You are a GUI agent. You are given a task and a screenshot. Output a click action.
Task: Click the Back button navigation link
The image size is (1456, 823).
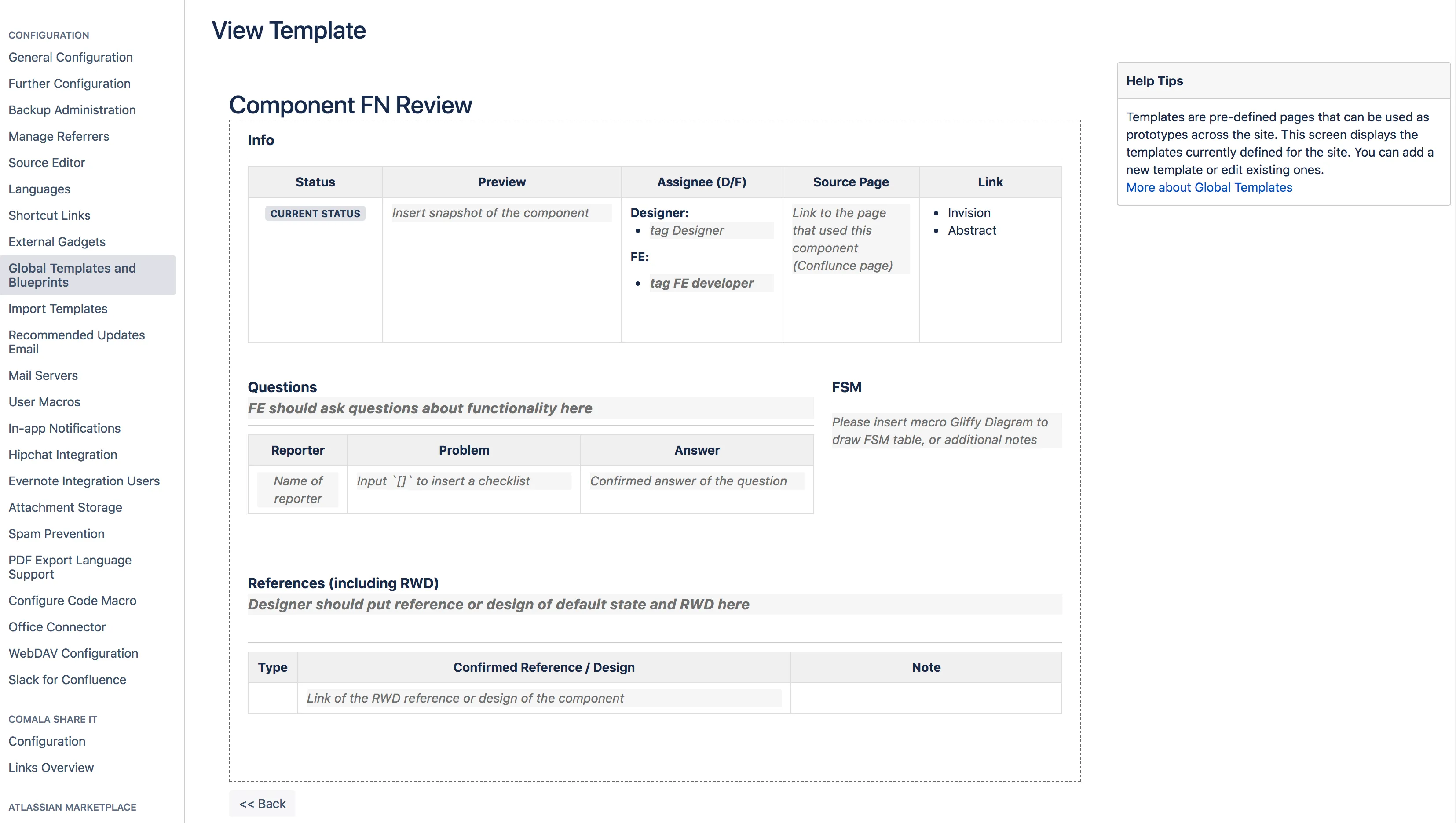262,804
